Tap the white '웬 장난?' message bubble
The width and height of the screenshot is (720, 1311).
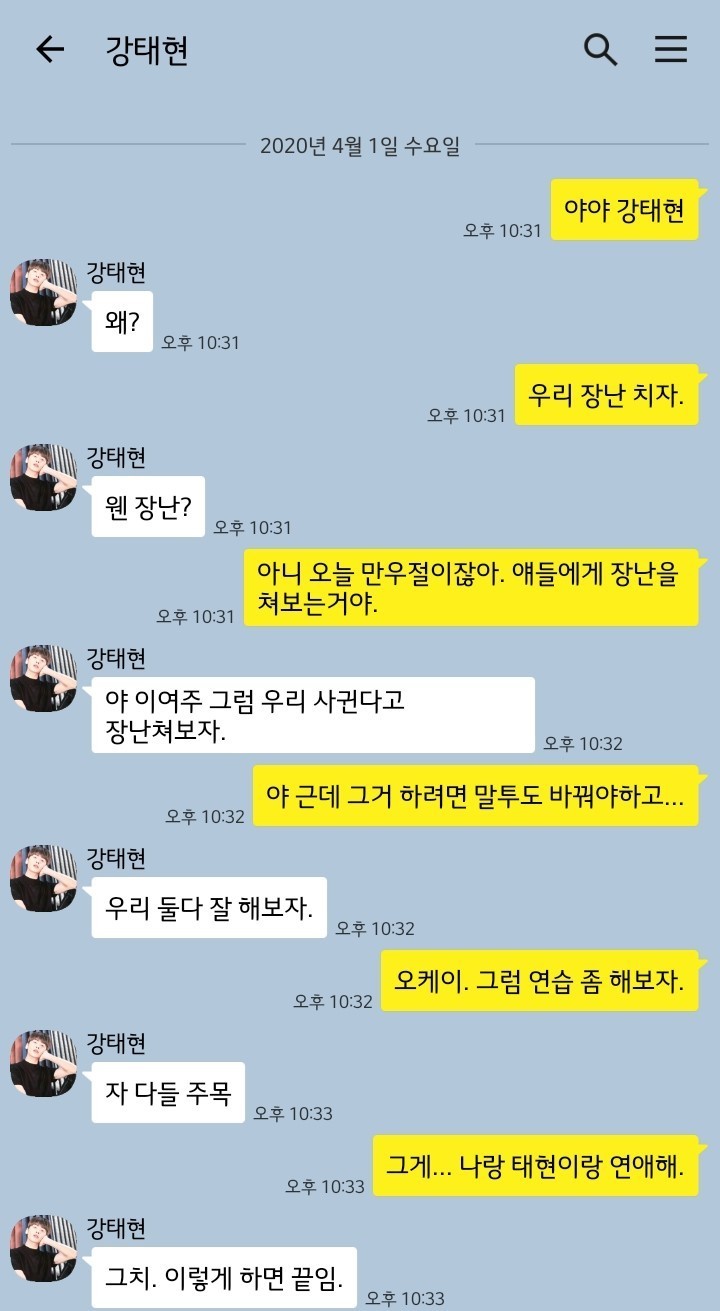coord(148,506)
